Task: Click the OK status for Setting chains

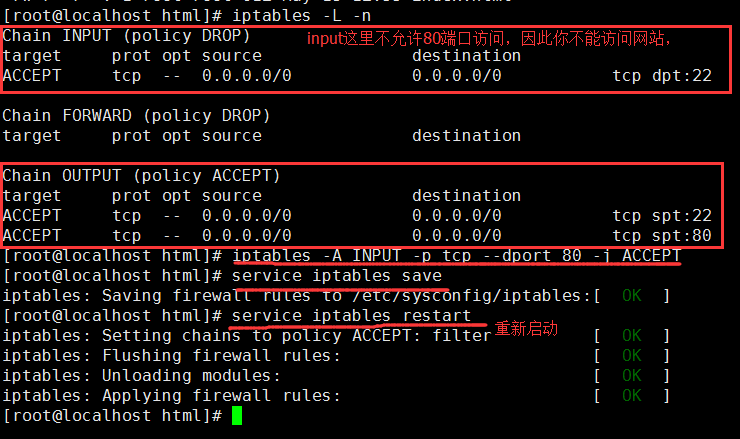Action: click(x=632, y=336)
